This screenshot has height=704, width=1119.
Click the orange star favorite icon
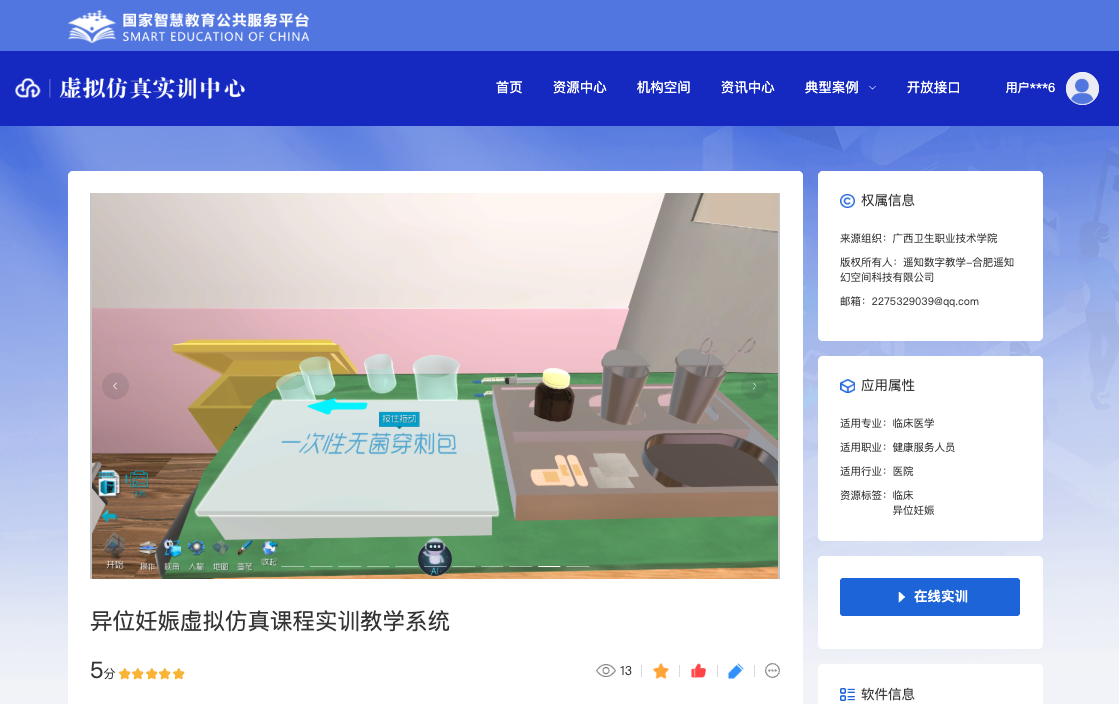click(660, 671)
